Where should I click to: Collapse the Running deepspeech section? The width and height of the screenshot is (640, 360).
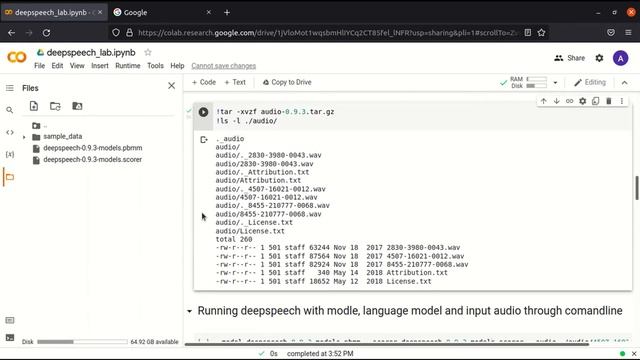(x=189, y=311)
